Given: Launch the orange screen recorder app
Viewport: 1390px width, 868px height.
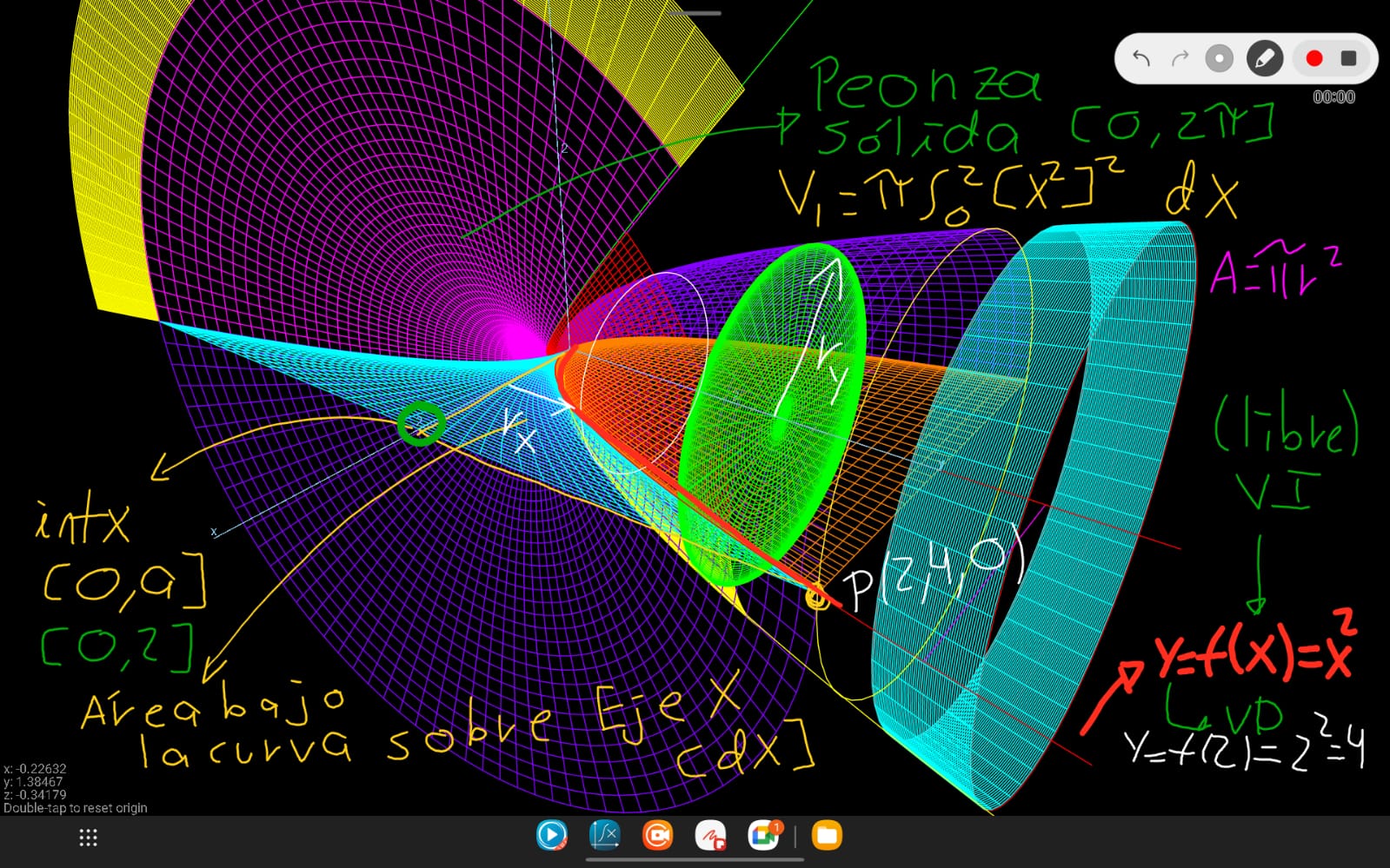Looking at the screenshot, I should [657, 836].
